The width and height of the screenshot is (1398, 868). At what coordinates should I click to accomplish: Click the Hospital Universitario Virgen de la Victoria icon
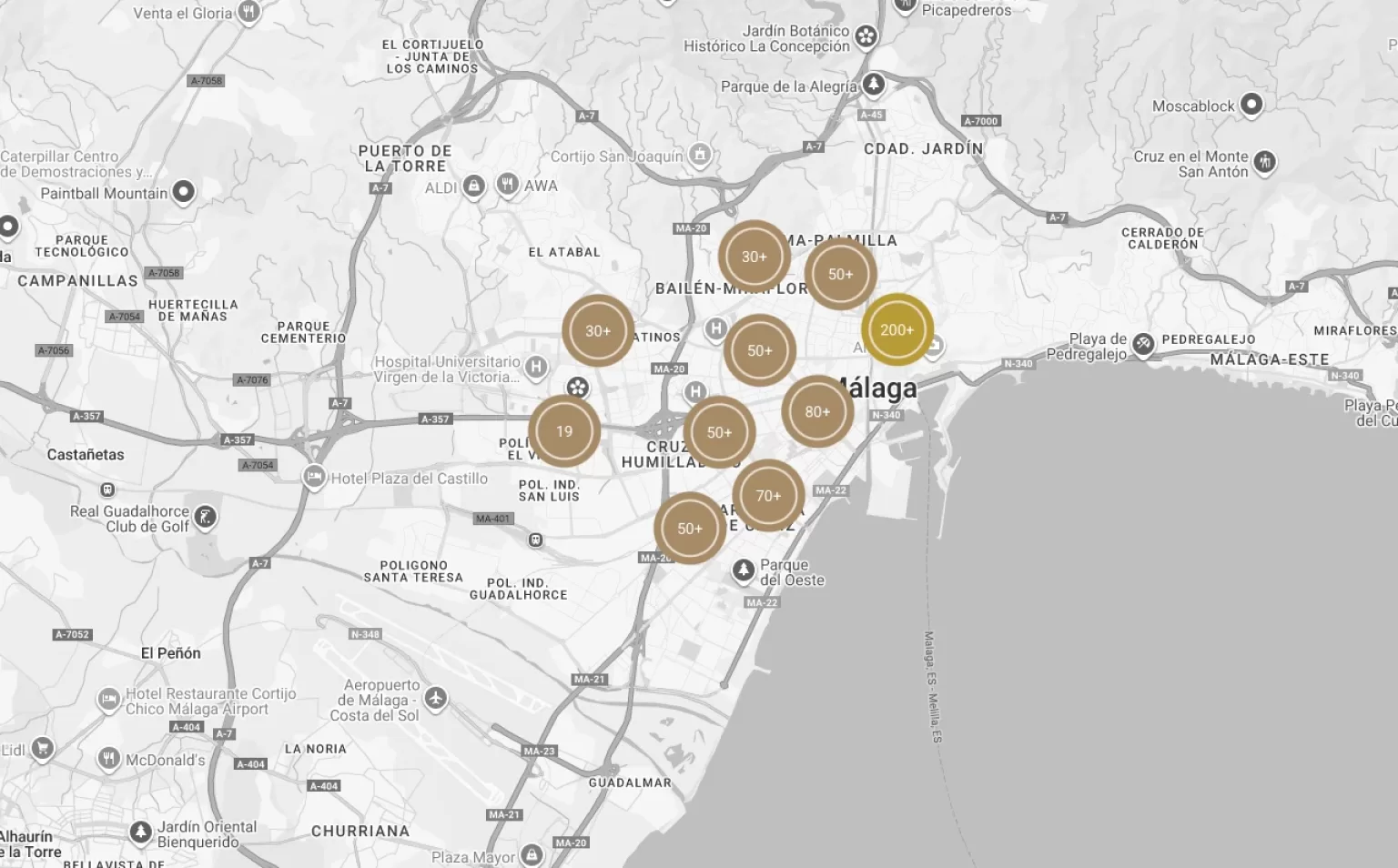point(536,367)
